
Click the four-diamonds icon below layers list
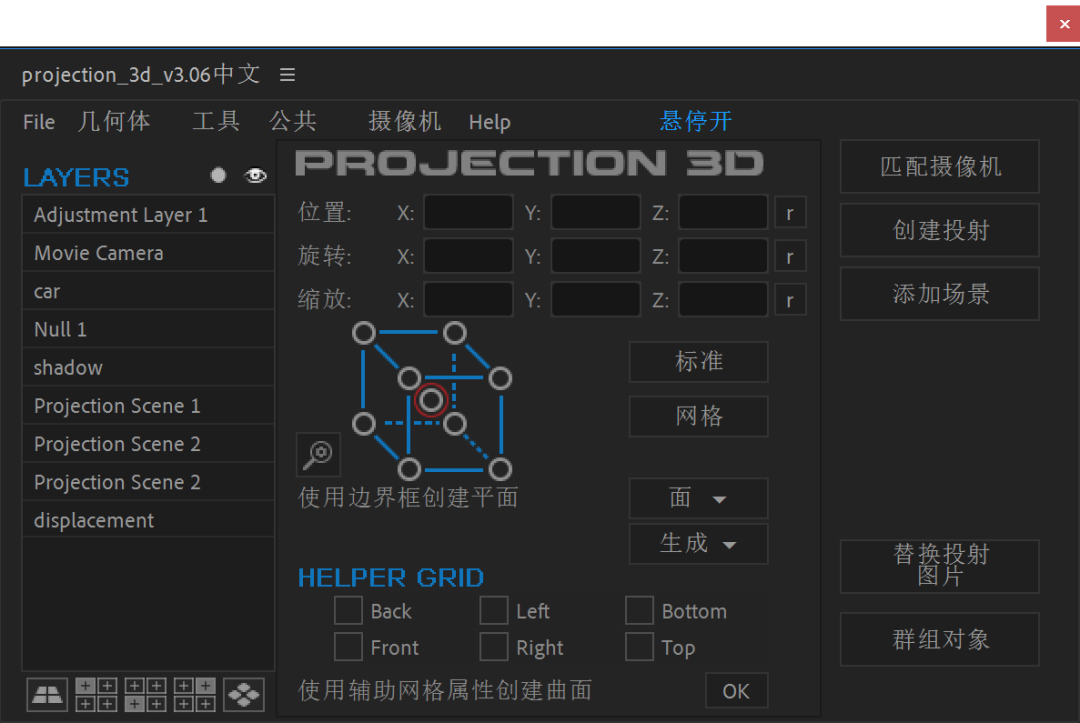point(244,695)
